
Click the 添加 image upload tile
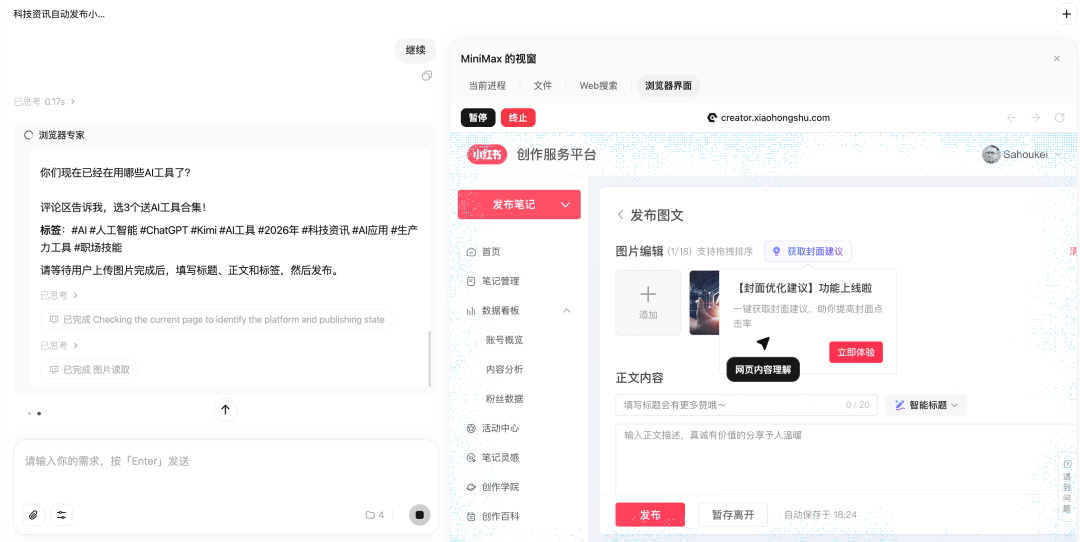pos(648,302)
